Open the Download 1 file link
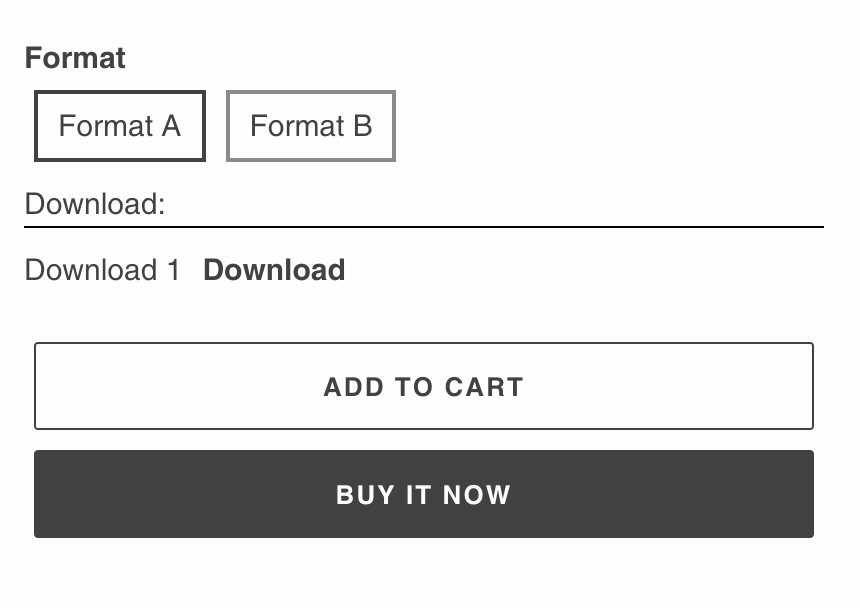This screenshot has height=608, width=860. pos(274,270)
